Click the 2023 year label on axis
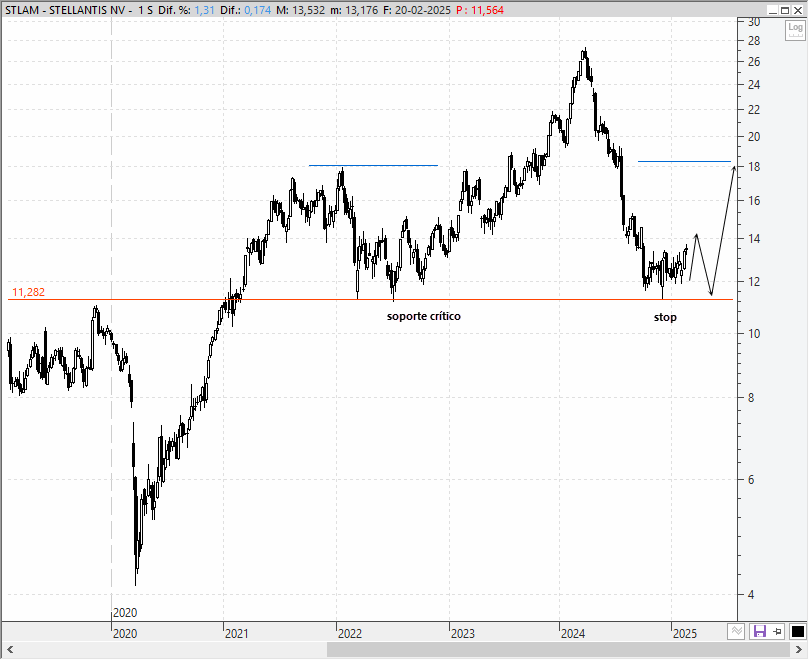The height and width of the screenshot is (660, 809). tap(463, 634)
